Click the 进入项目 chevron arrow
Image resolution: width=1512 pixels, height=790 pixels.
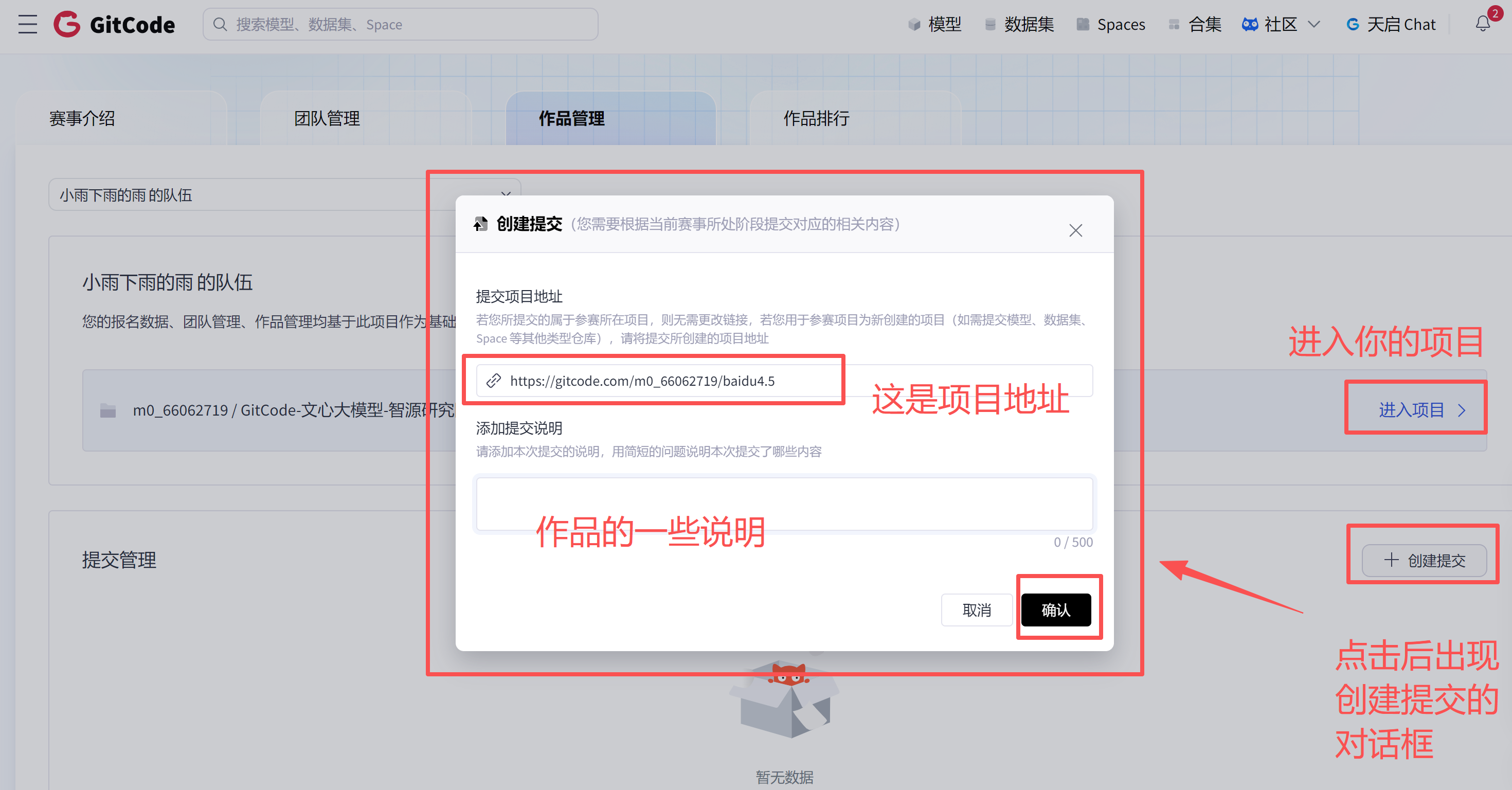click(1462, 410)
